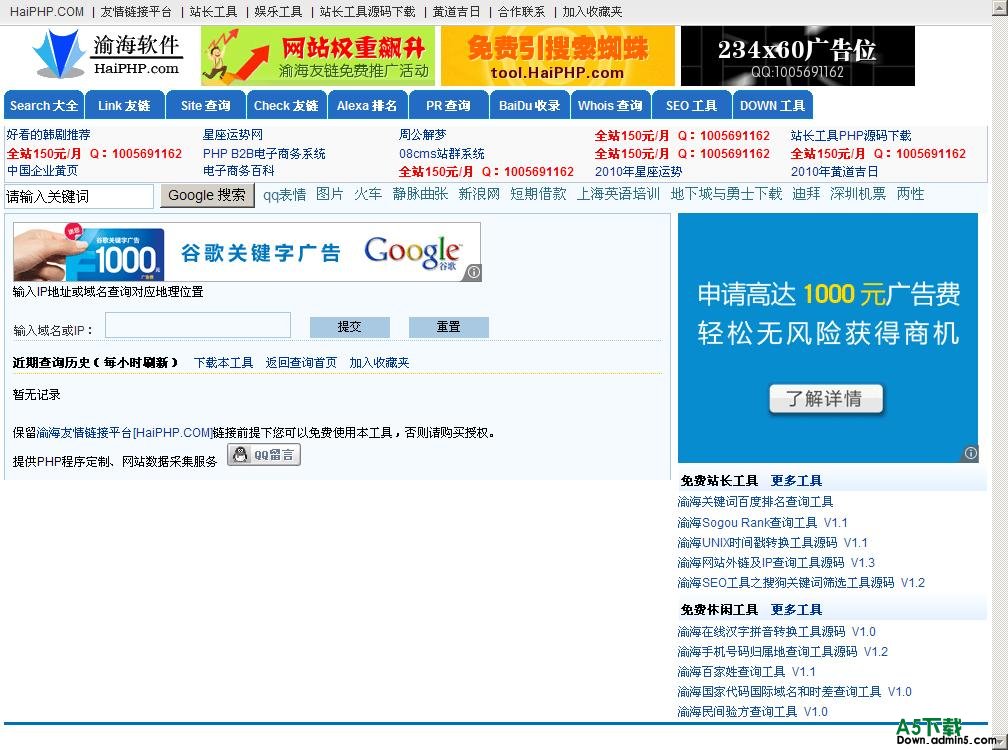Click 加入收藏夹 in the top menu
The image size is (1008, 750).
pos(593,12)
